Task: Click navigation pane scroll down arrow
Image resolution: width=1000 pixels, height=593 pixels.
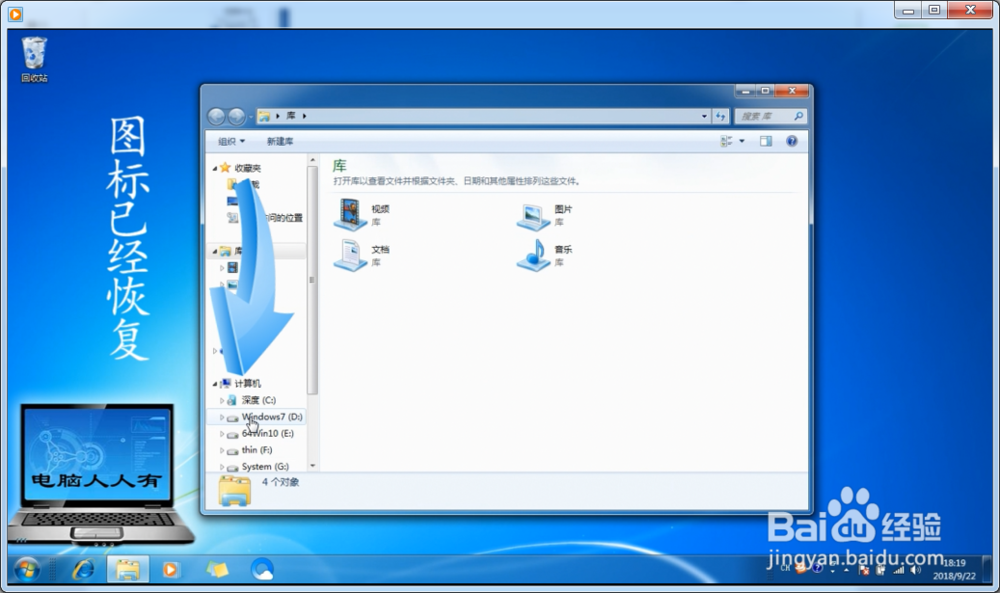Action: tap(312, 466)
